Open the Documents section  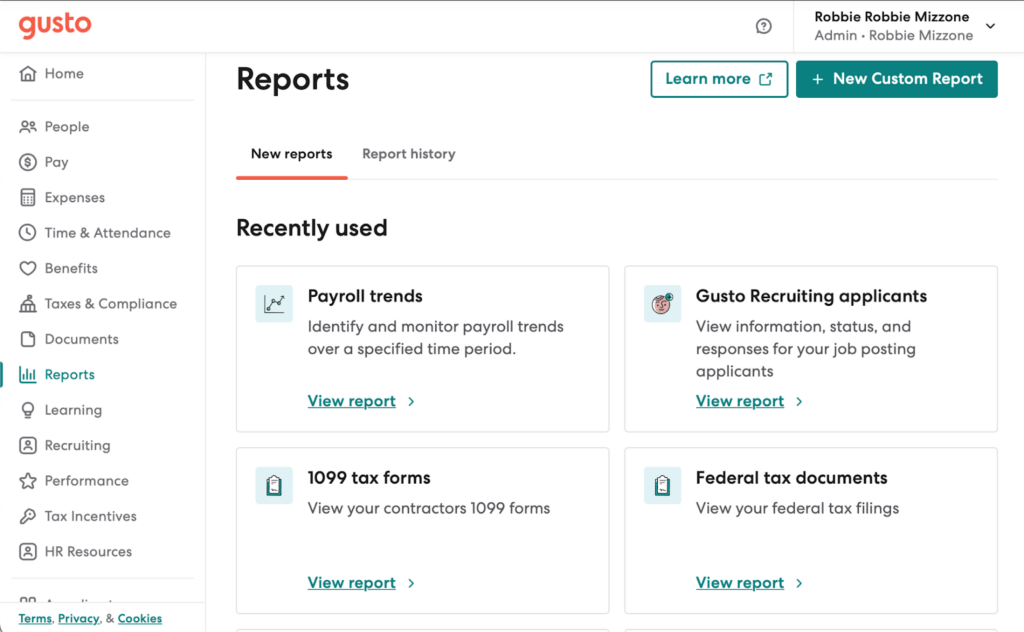[x=26, y=339]
